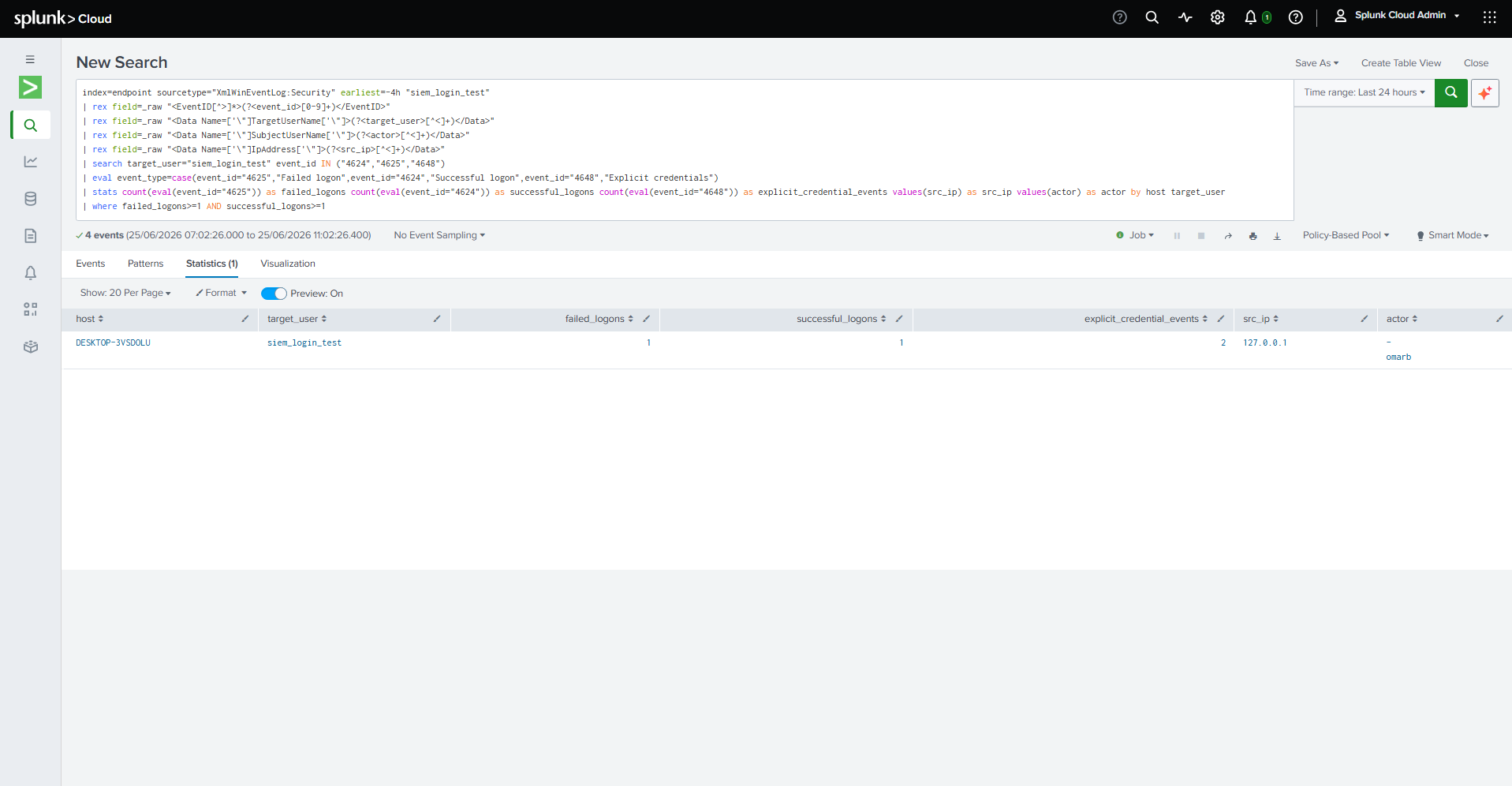
Task: Open the Datasets database sidebar icon
Action: (30, 199)
